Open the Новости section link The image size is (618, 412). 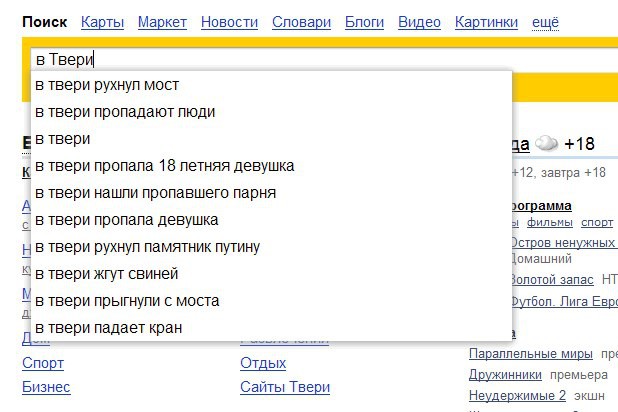point(228,21)
